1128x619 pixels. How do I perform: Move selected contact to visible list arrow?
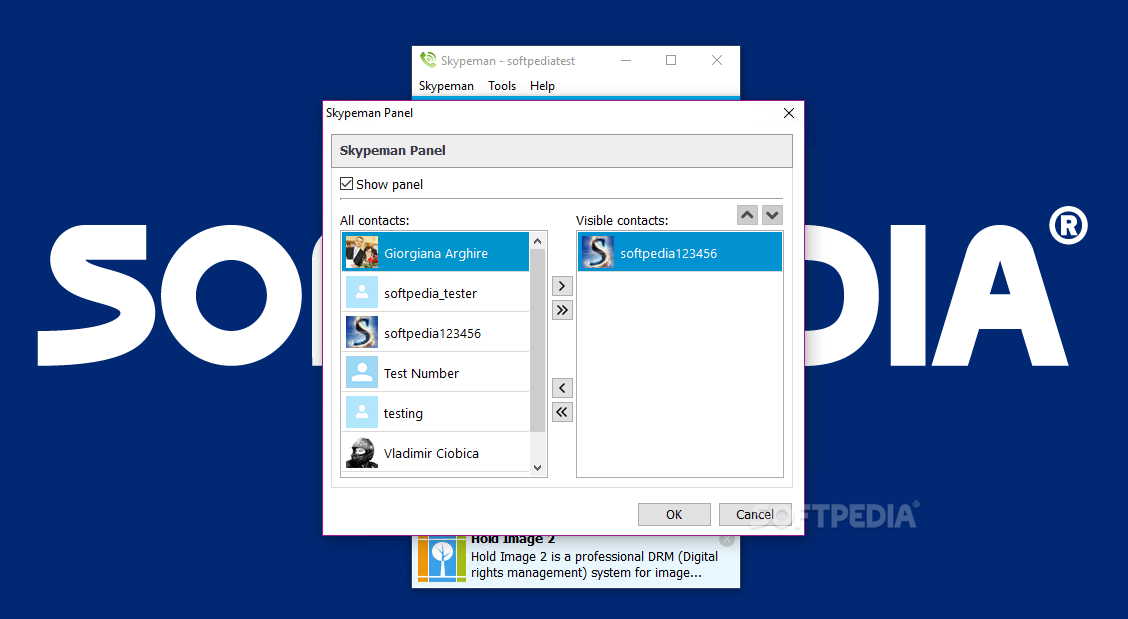tap(562, 286)
